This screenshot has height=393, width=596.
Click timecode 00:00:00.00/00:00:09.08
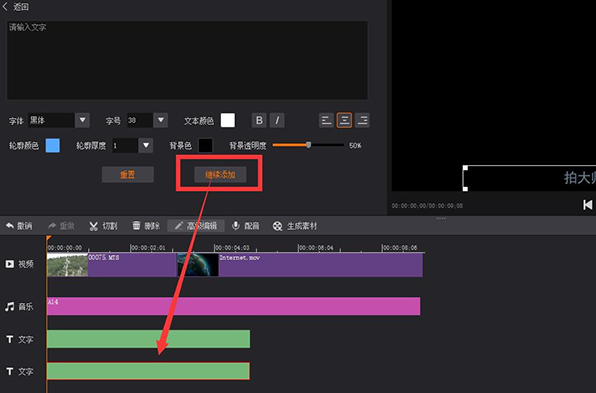[427, 206]
